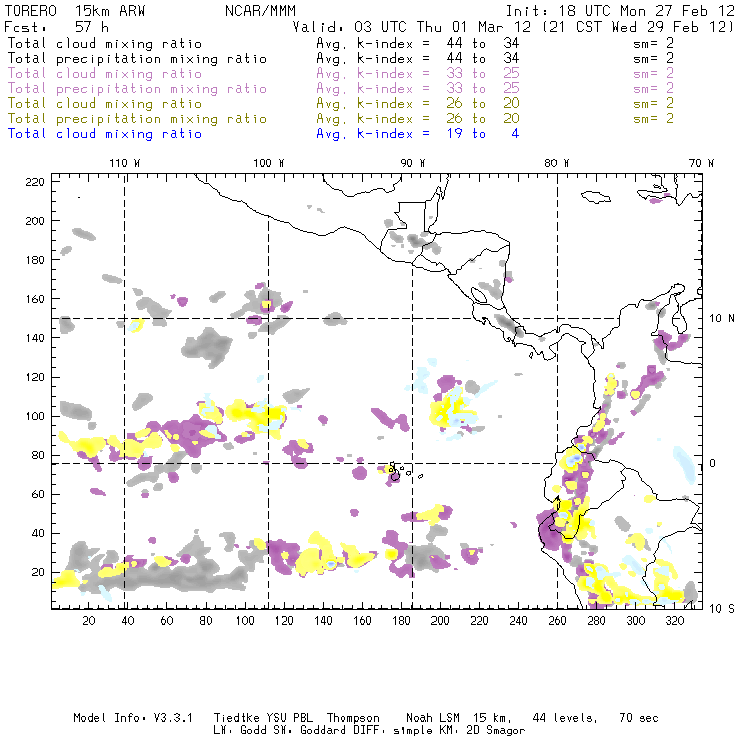Select the "100" tick on the horizontal axis
The image size is (740, 740).
[x=245, y=621]
